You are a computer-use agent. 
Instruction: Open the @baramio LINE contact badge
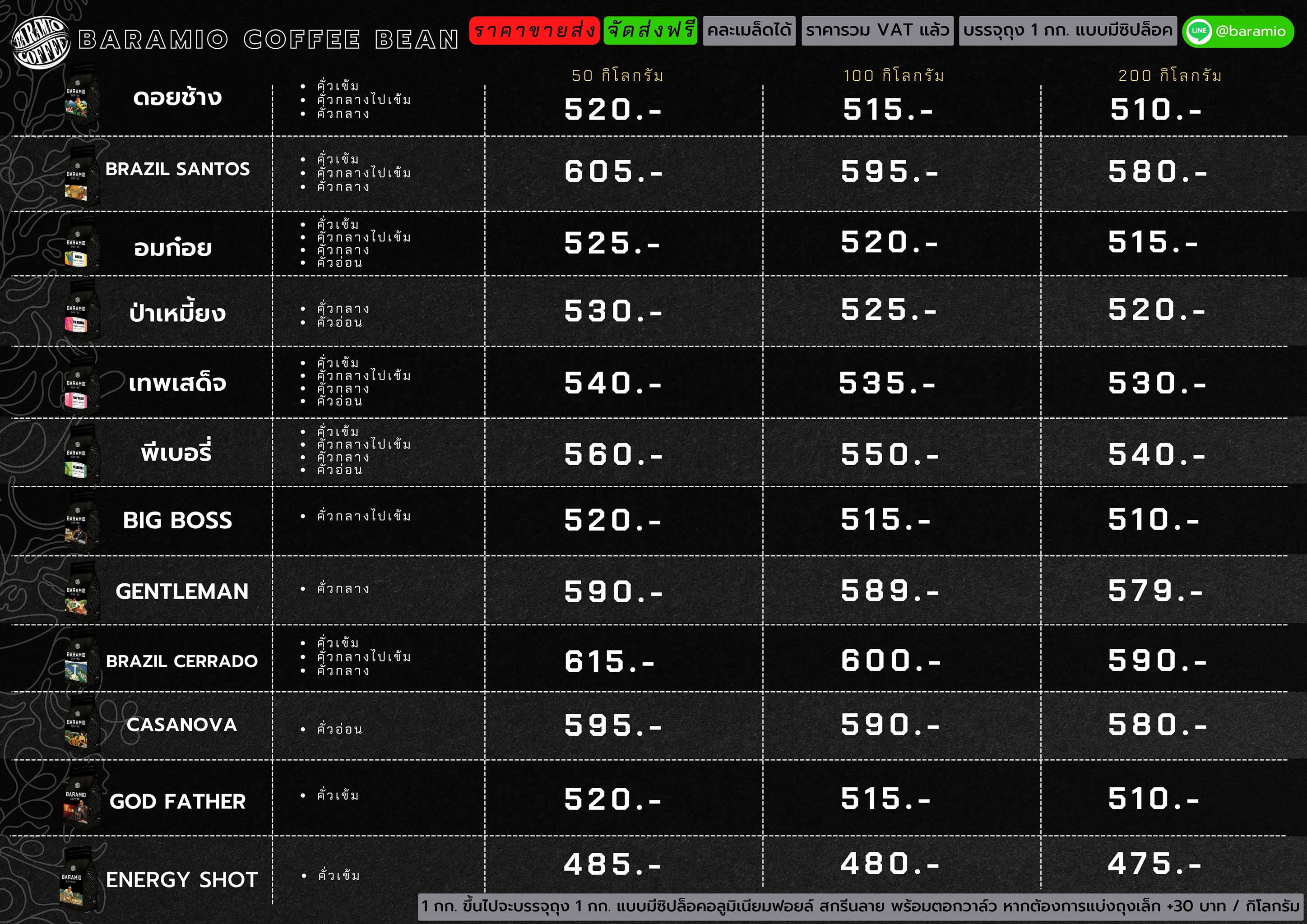point(1238,31)
